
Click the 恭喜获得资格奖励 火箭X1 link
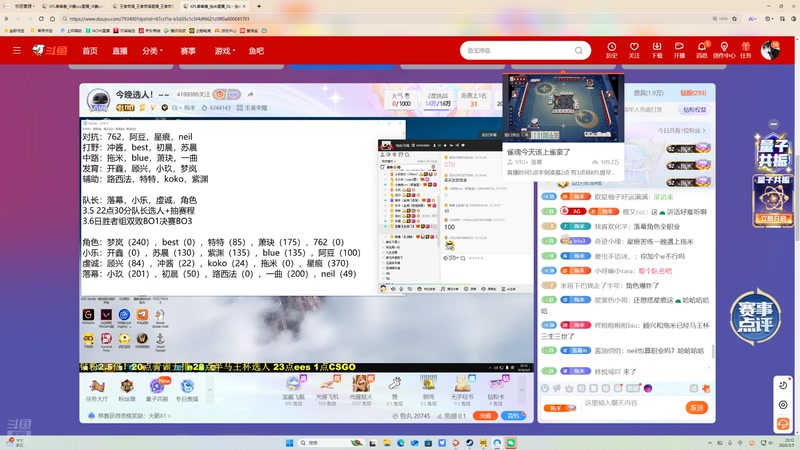point(134,416)
